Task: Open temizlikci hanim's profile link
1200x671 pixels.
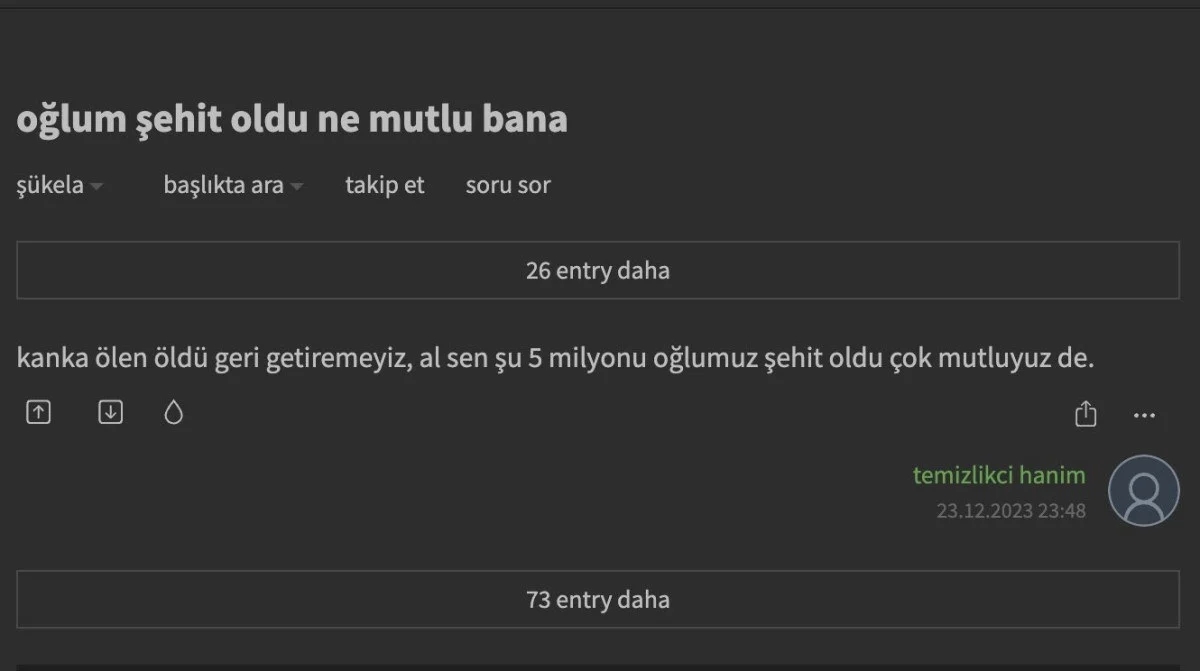Action: [998, 475]
